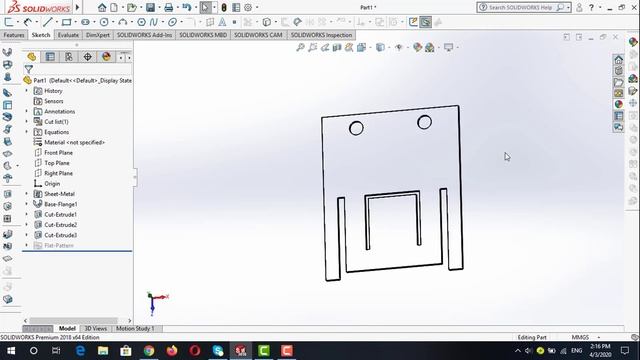Click the filter funnel icon in the tree
640x360 pixels.
coord(29,69)
